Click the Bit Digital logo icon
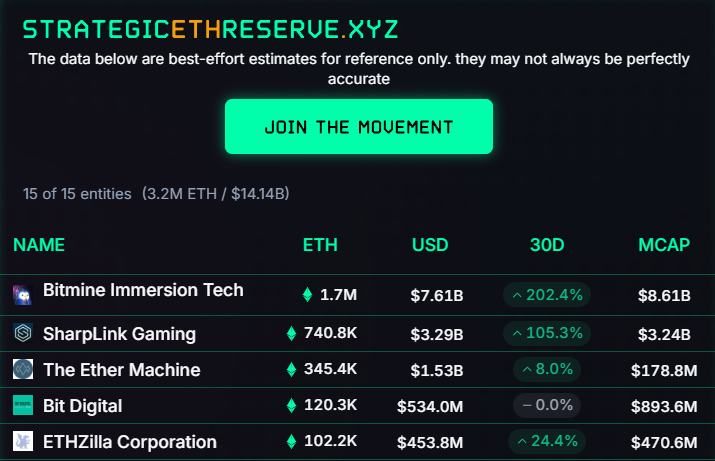Screen dimensions: 715x461 [23, 406]
